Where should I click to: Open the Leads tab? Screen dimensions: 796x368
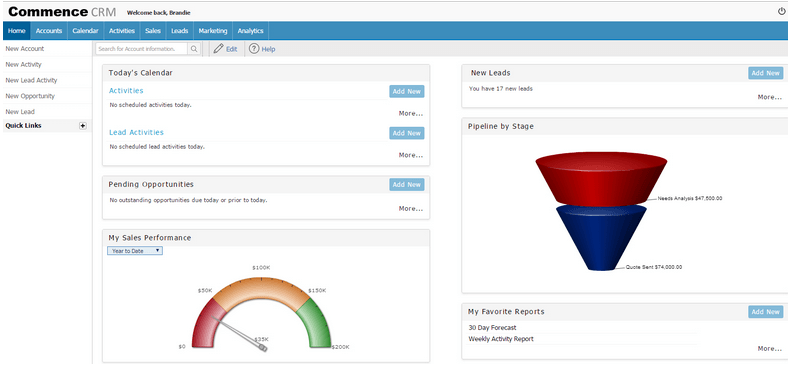pyautogui.click(x=180, y=30)
